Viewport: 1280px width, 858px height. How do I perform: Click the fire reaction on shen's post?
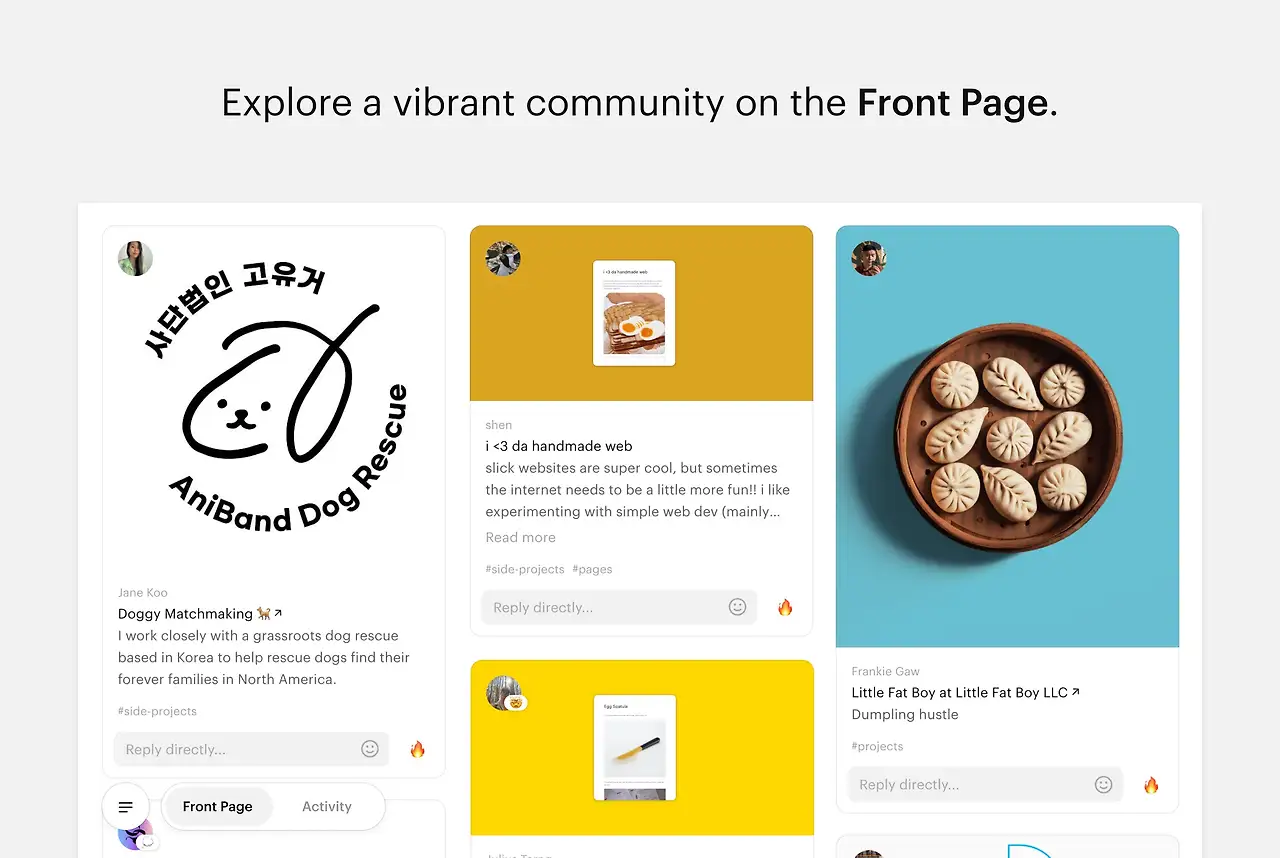(x=785, y=607)
